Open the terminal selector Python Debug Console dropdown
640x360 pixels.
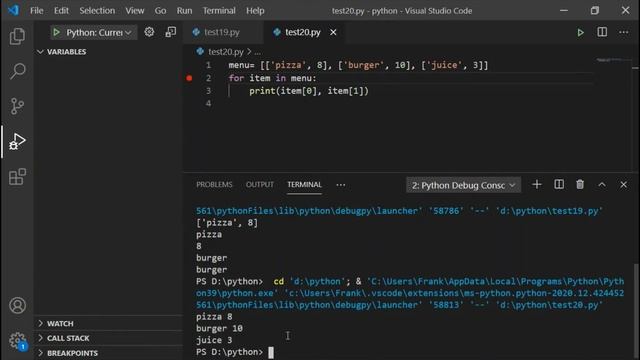(x=463, y=185)
